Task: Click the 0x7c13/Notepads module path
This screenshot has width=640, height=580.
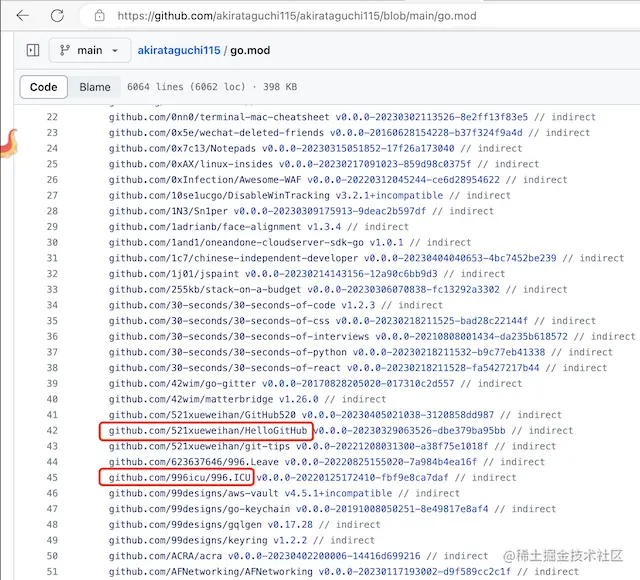Action: [x=182, y=148]
